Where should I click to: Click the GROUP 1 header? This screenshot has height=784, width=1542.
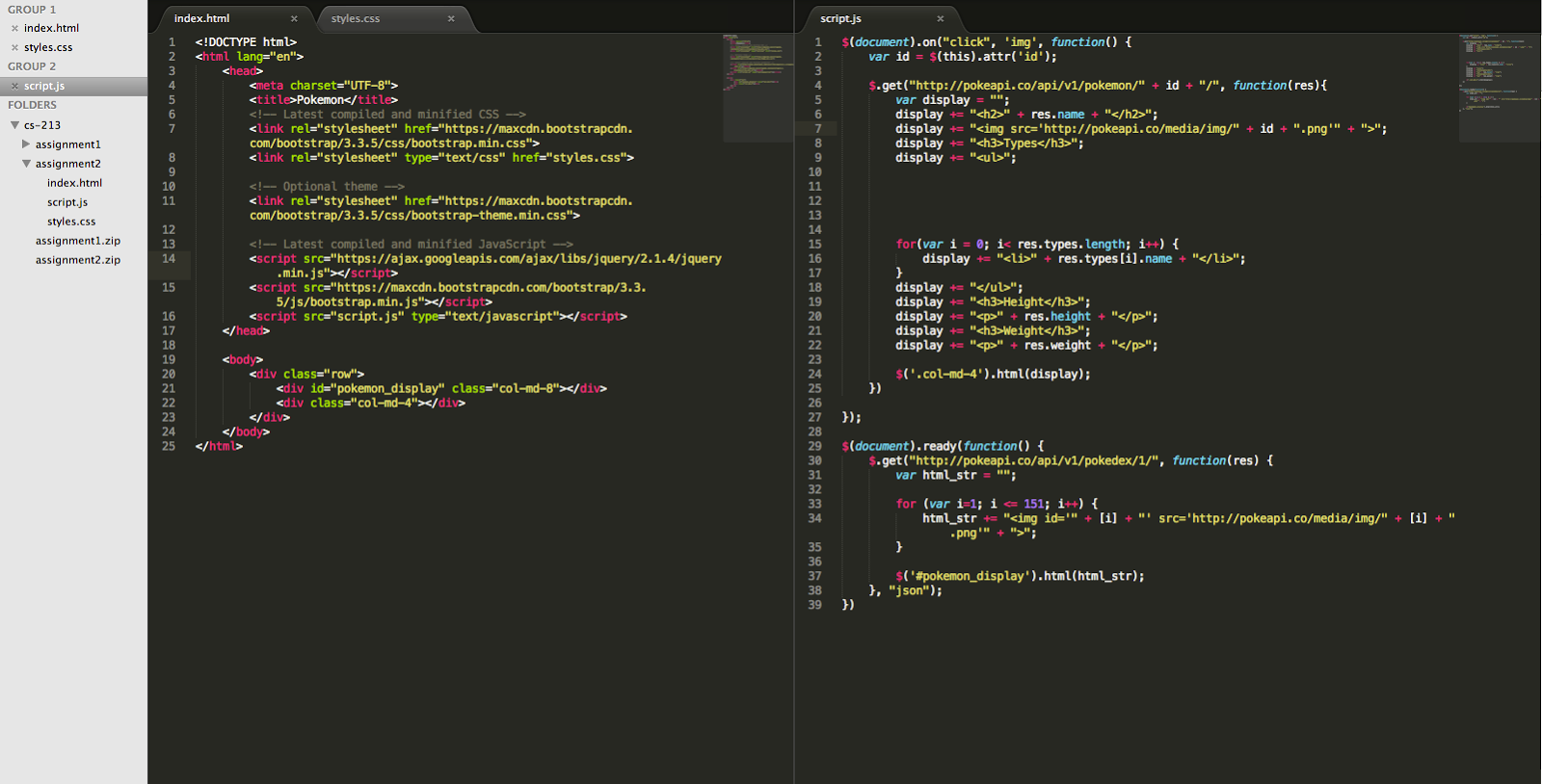tap(32, 10)
